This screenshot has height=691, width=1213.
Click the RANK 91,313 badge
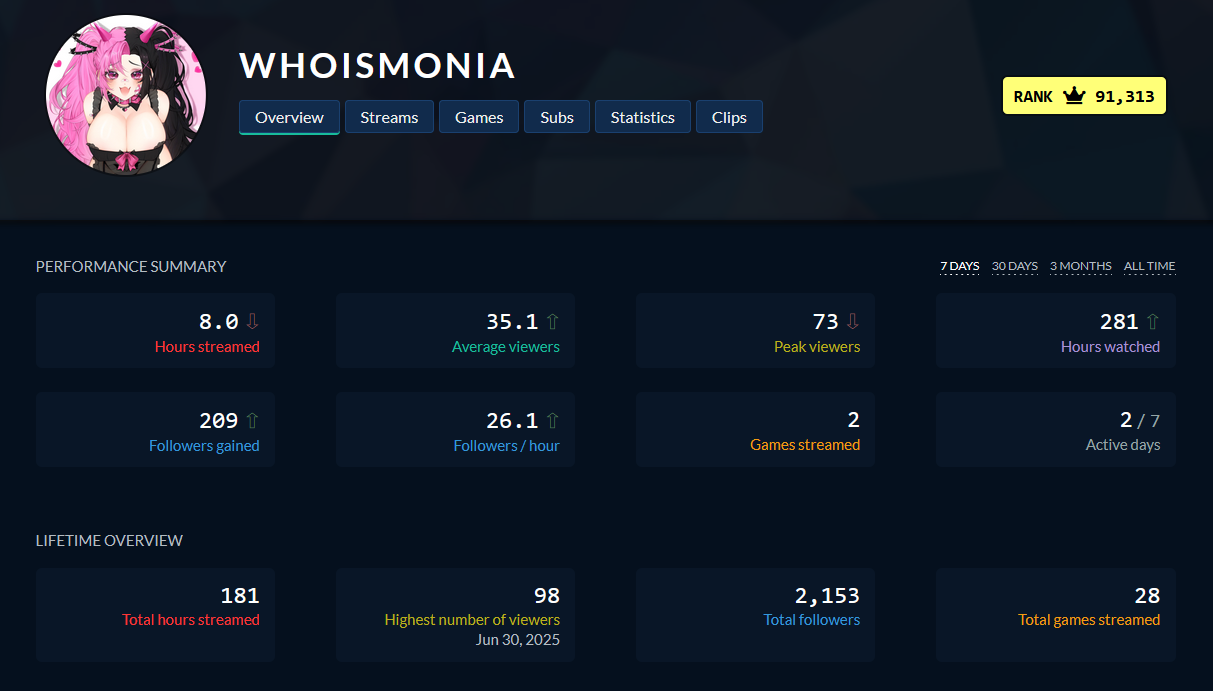(1084, 96)
